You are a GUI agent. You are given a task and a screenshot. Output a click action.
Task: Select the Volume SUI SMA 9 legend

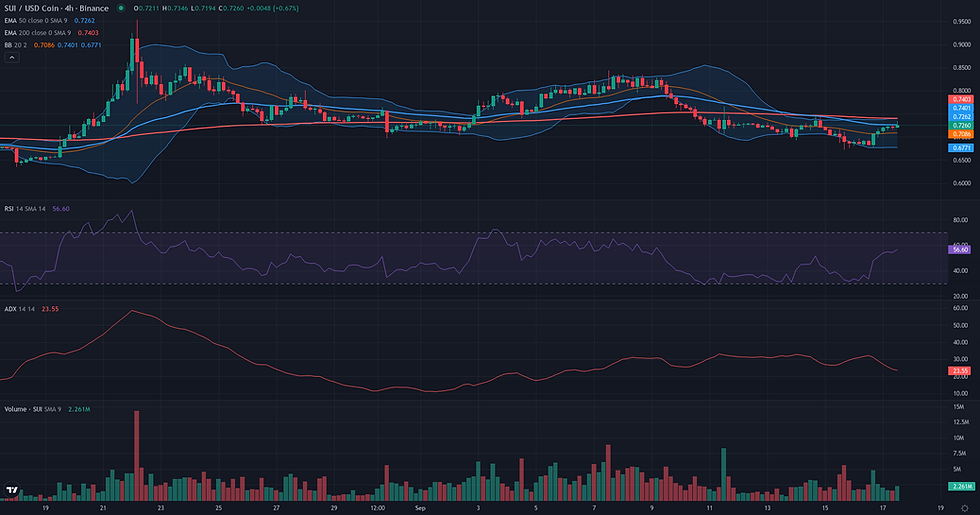coord(32,409)
